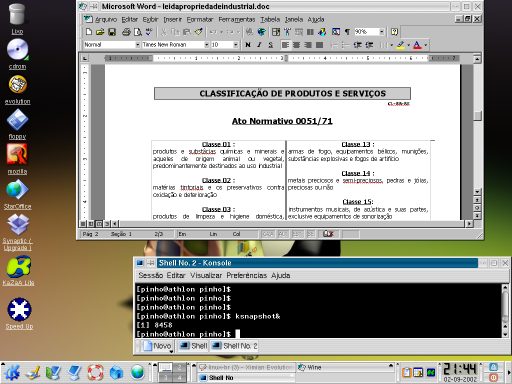Click the Word vertical scrollbar thumb
Image resolution: width=512 pixels, height=384 pixels.
pos(478,116)
